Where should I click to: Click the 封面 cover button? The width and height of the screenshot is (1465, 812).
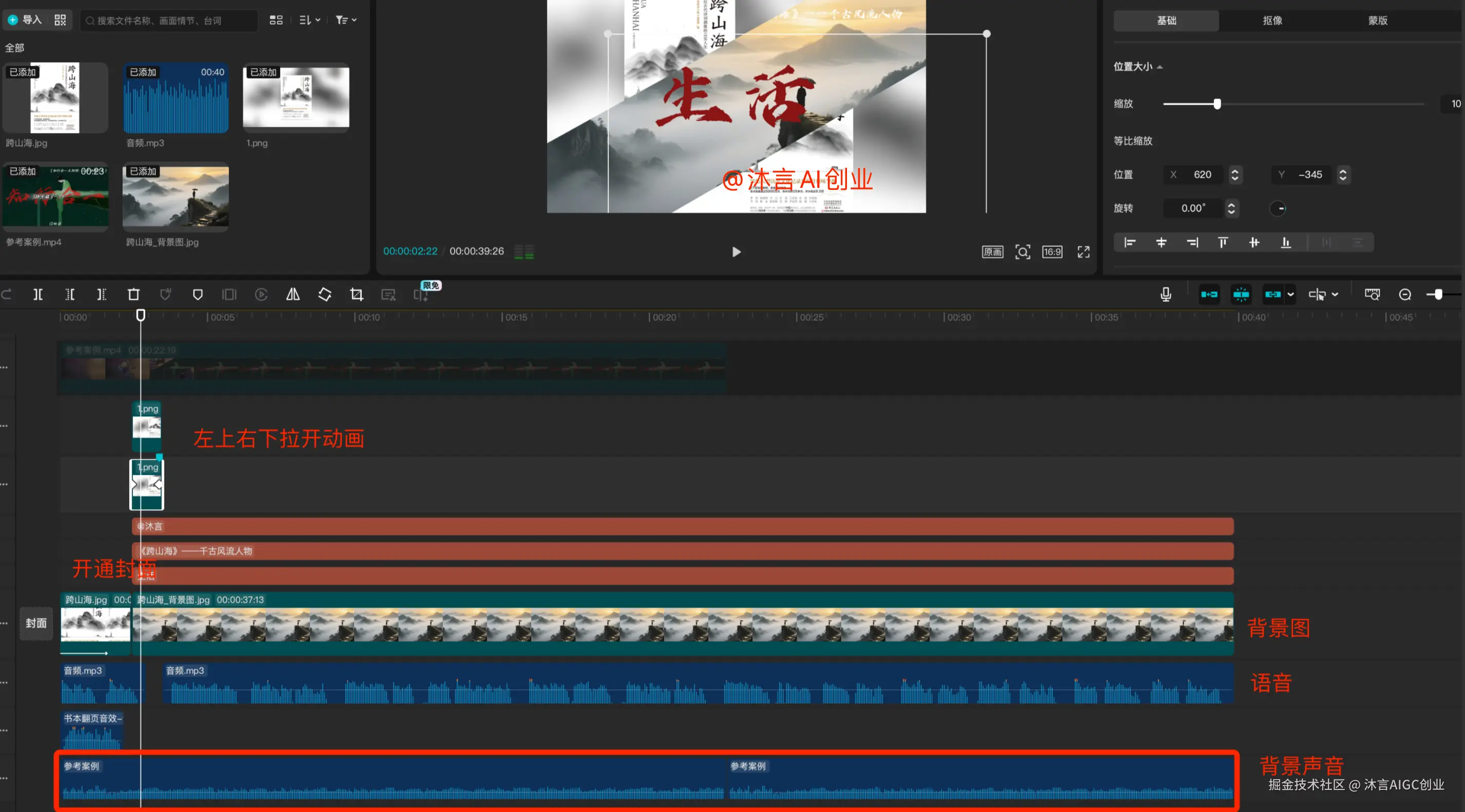[36, 623]
